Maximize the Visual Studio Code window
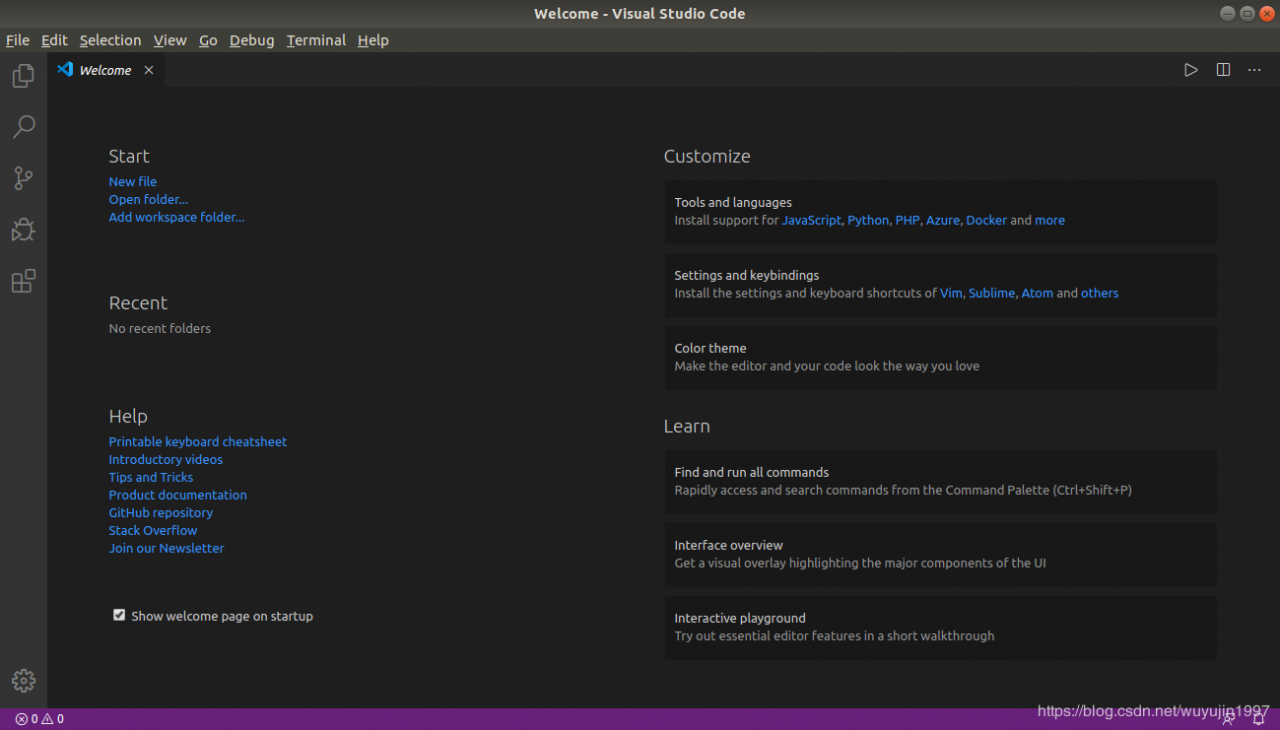Image resolution: width=1280 pixels, height=730 pixels. click(1247, 13)
